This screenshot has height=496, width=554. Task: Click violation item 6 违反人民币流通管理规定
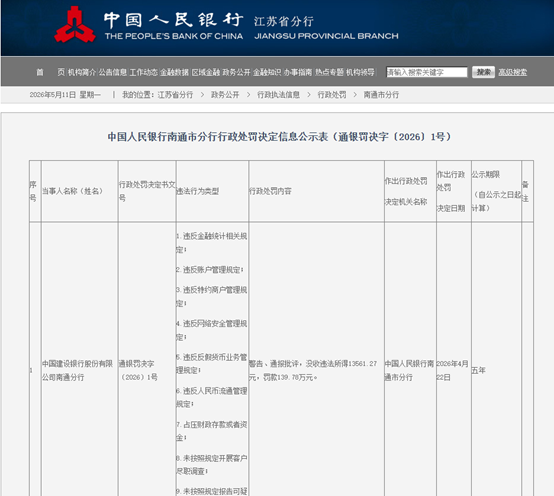click(211, 397)
